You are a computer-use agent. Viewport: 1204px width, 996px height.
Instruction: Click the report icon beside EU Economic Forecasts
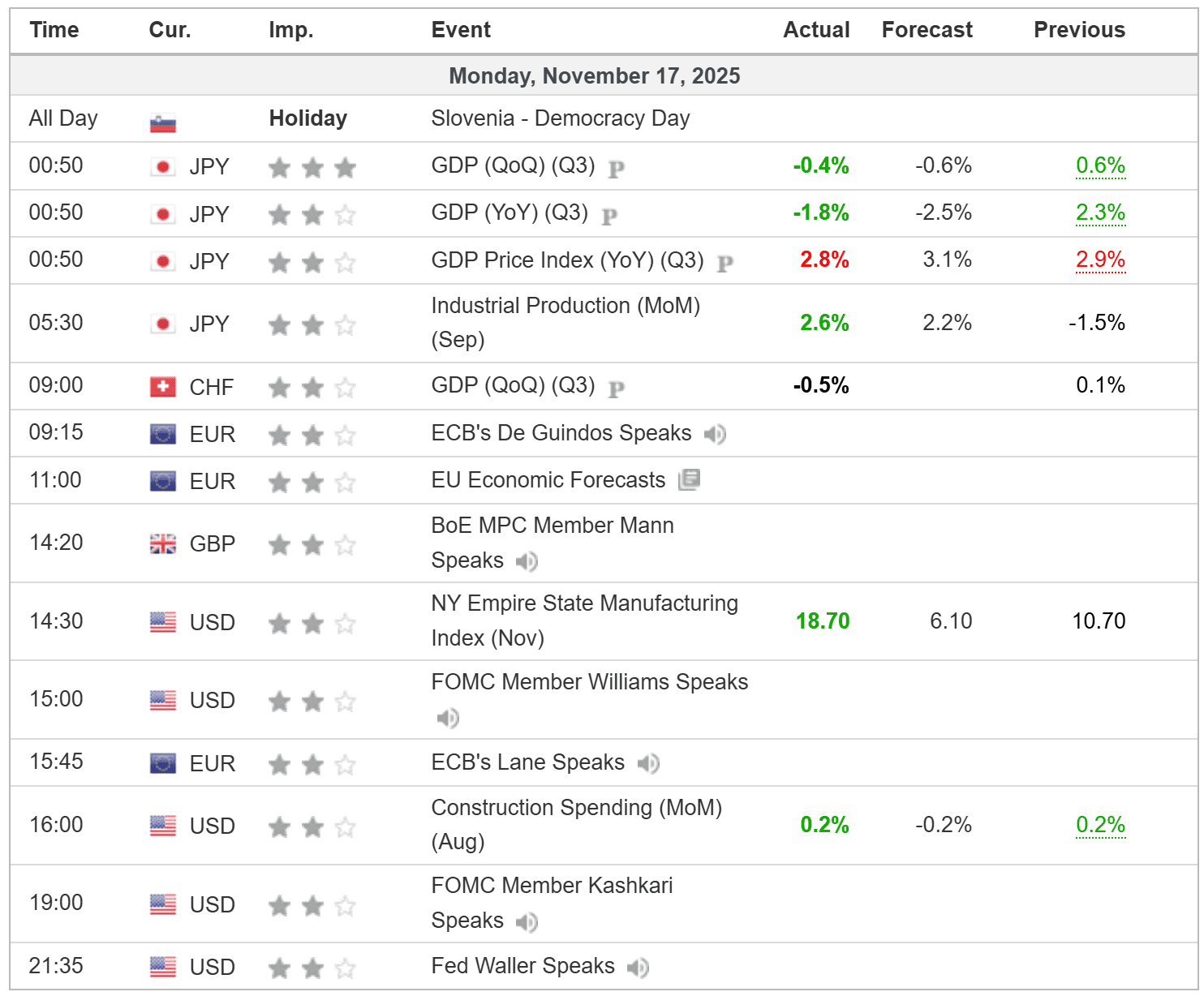tap(689, 480)
